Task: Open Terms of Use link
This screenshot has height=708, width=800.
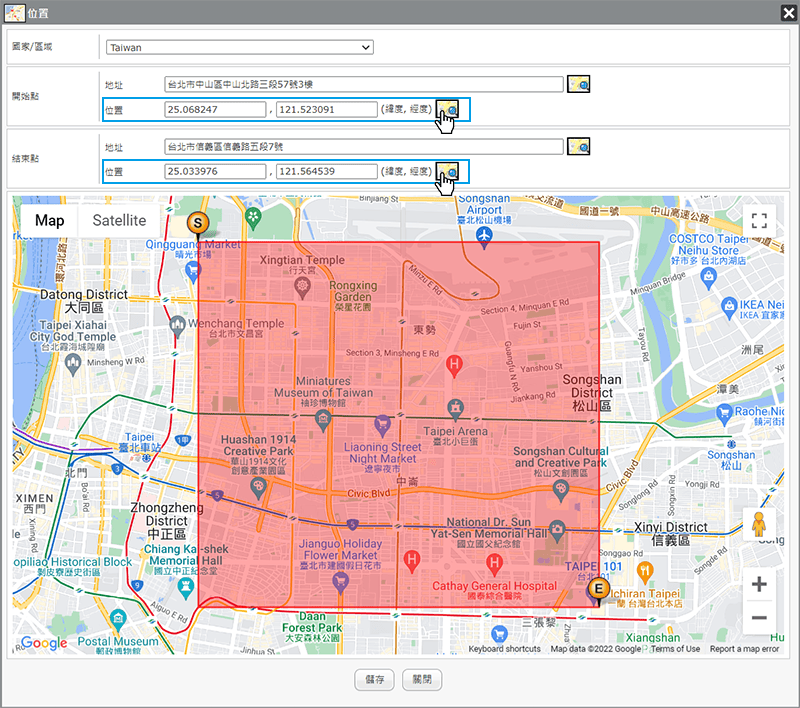Action: (675, 649)
